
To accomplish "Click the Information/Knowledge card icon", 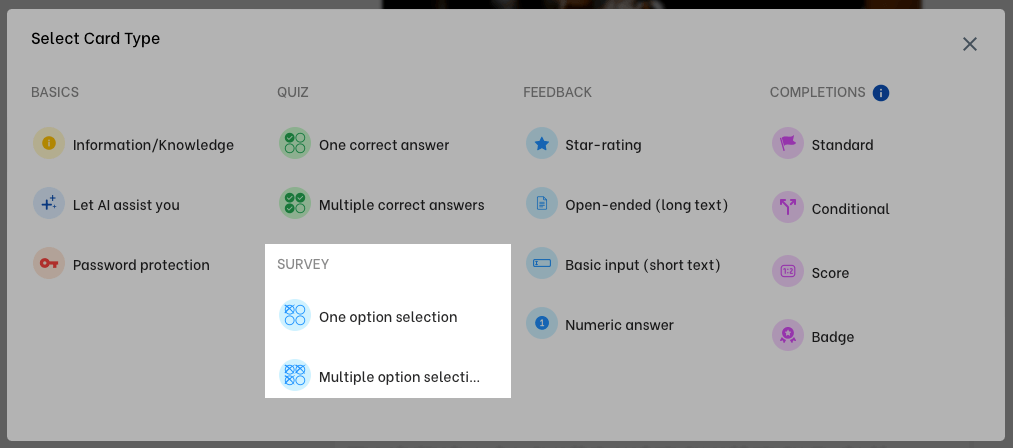I will (x=49, y=144).
